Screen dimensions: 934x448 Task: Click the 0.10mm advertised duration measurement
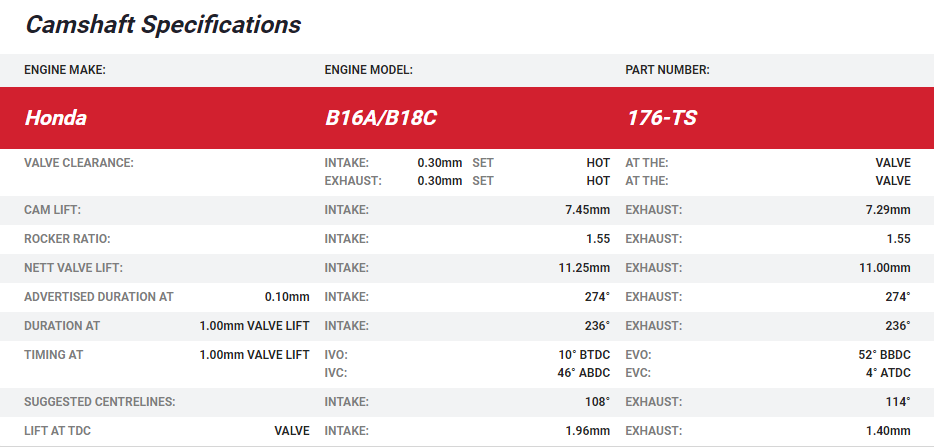pos(287,297)
